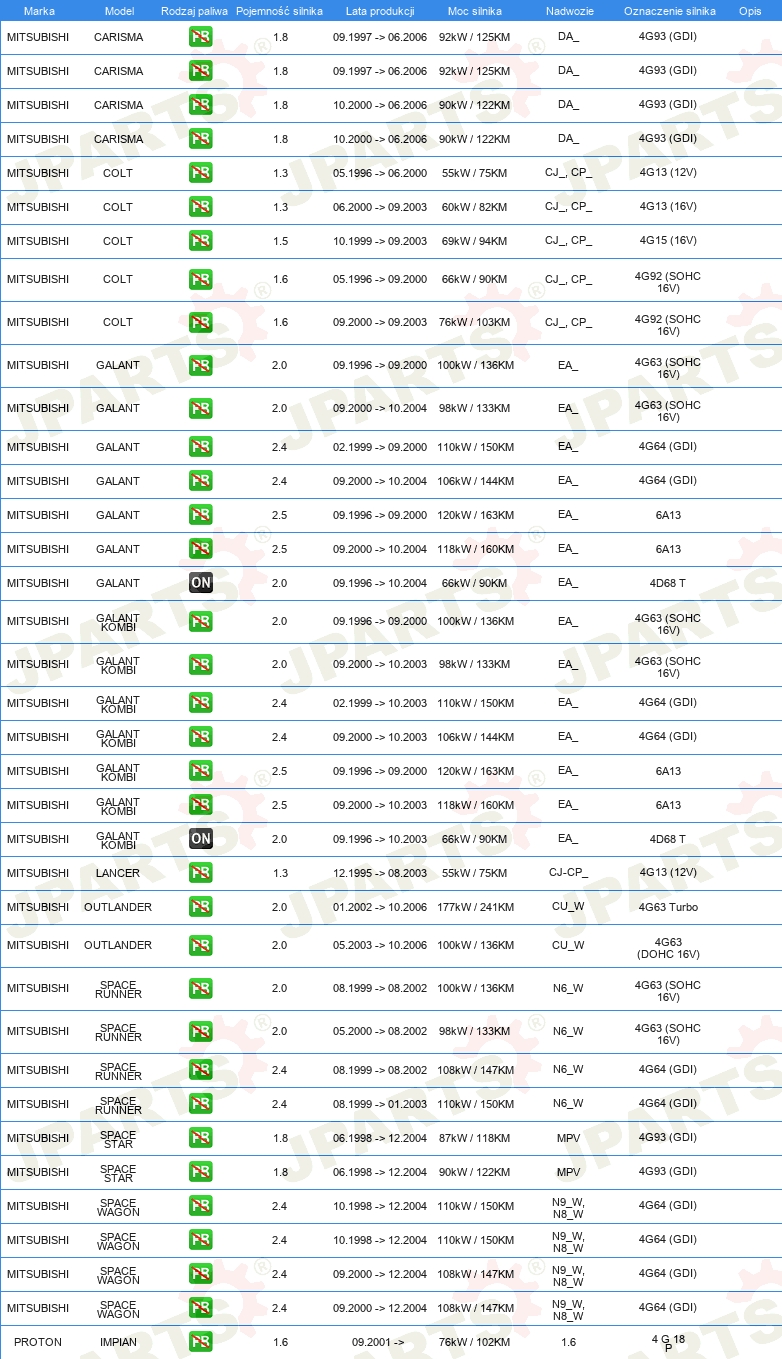Click petrol icon of SPACE STAR 87kW / 118KM
The image size is (782, 1359).
tap(201, 1138)
